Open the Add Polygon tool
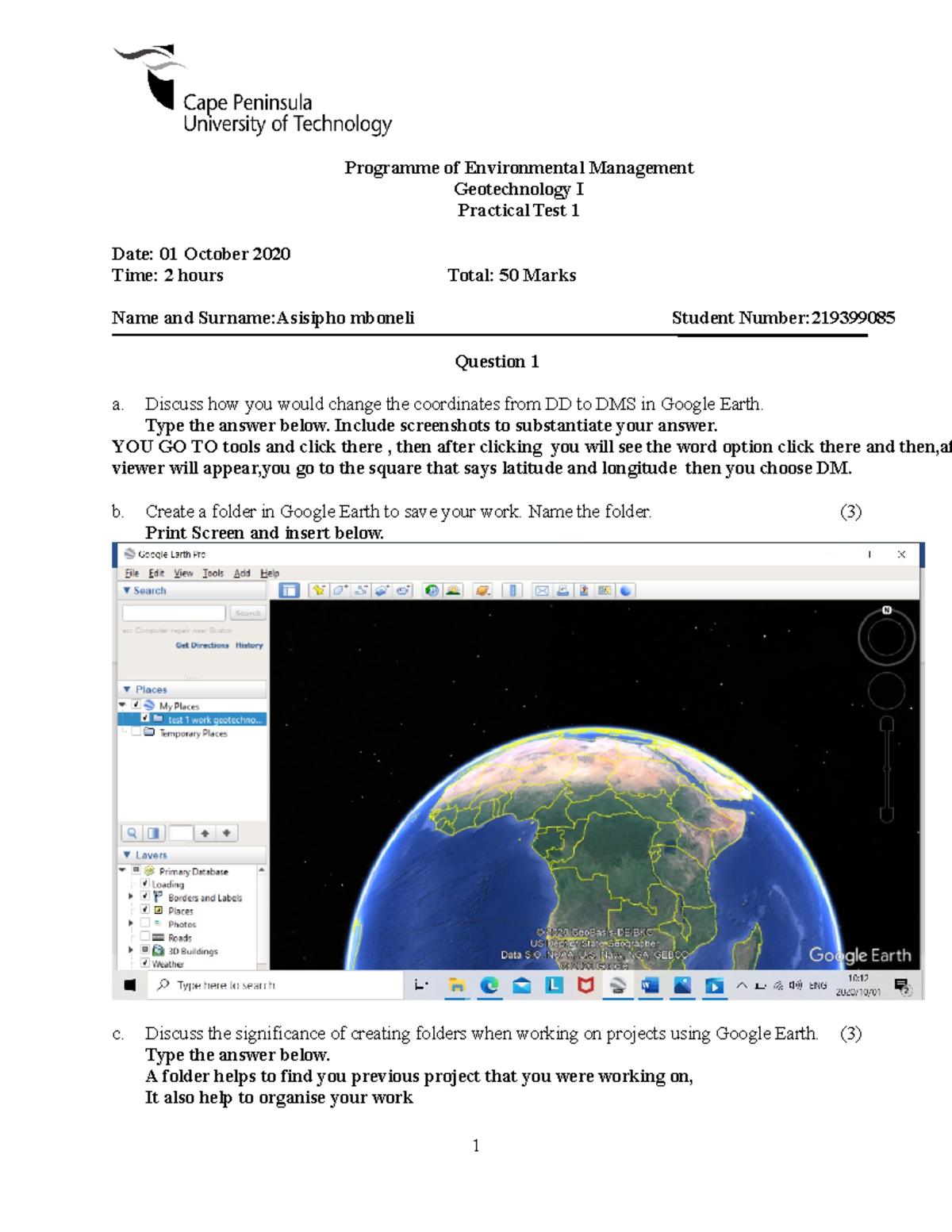Image resolution: width=952 pixels, height=1232 pixels. coord(340,590)
